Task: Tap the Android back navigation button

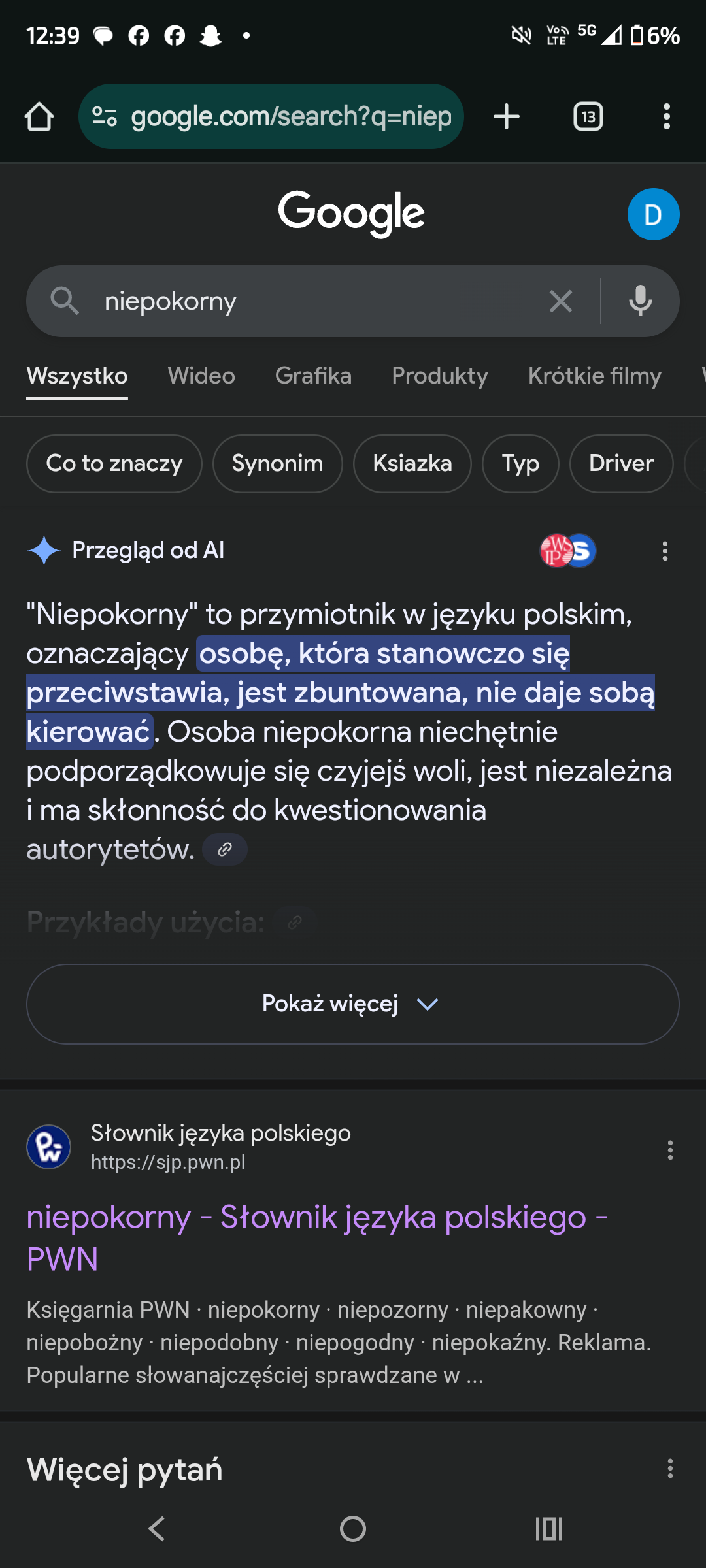Action: pos(157,1529)
